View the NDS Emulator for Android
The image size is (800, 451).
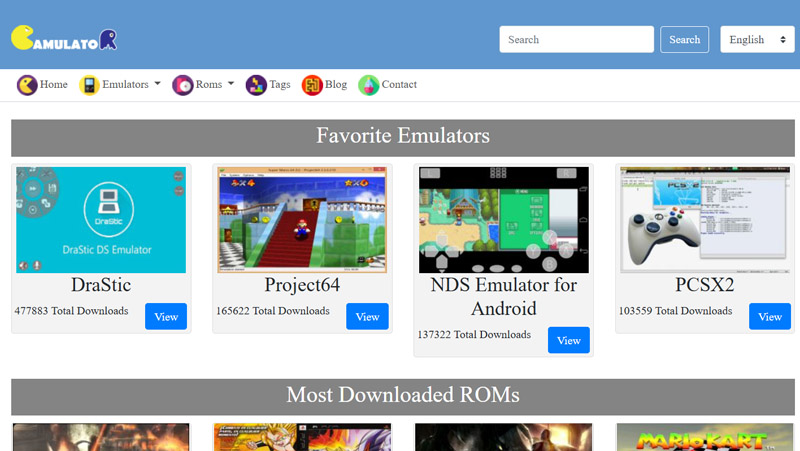568,340
